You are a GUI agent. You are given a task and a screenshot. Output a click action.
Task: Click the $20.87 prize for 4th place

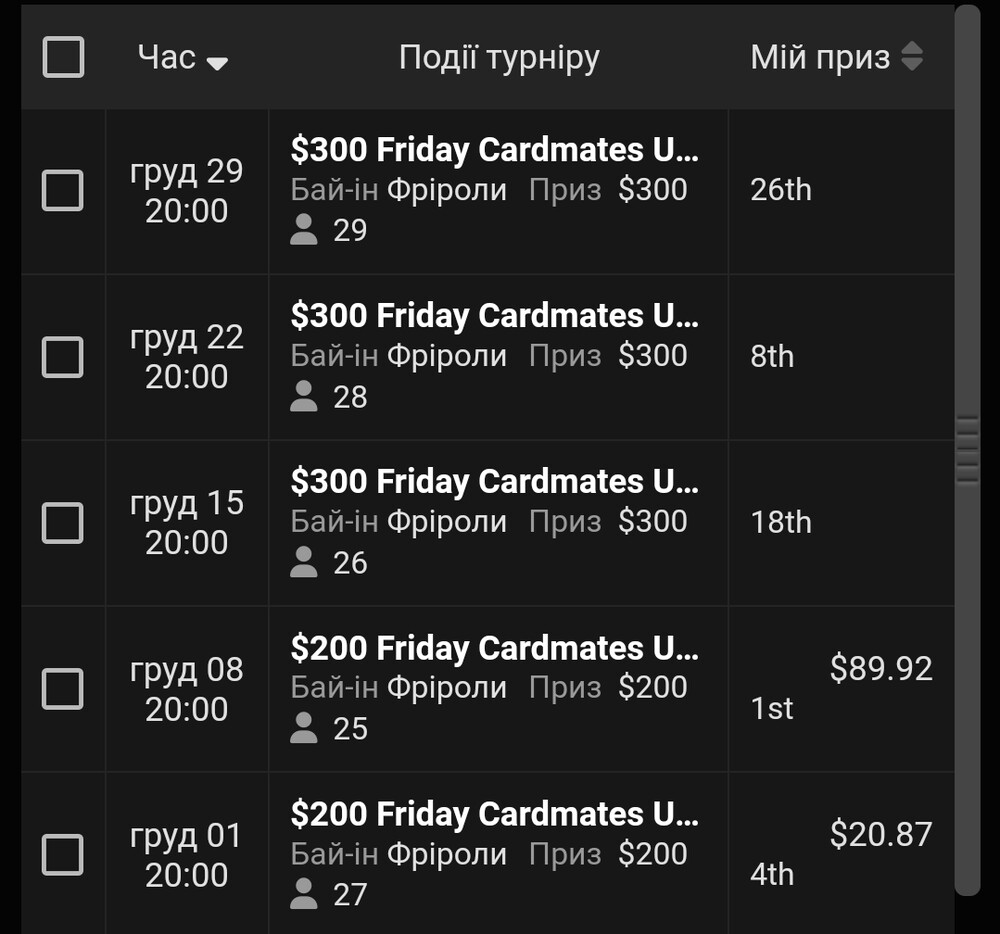pyautogui.click(x=881, y=834)
